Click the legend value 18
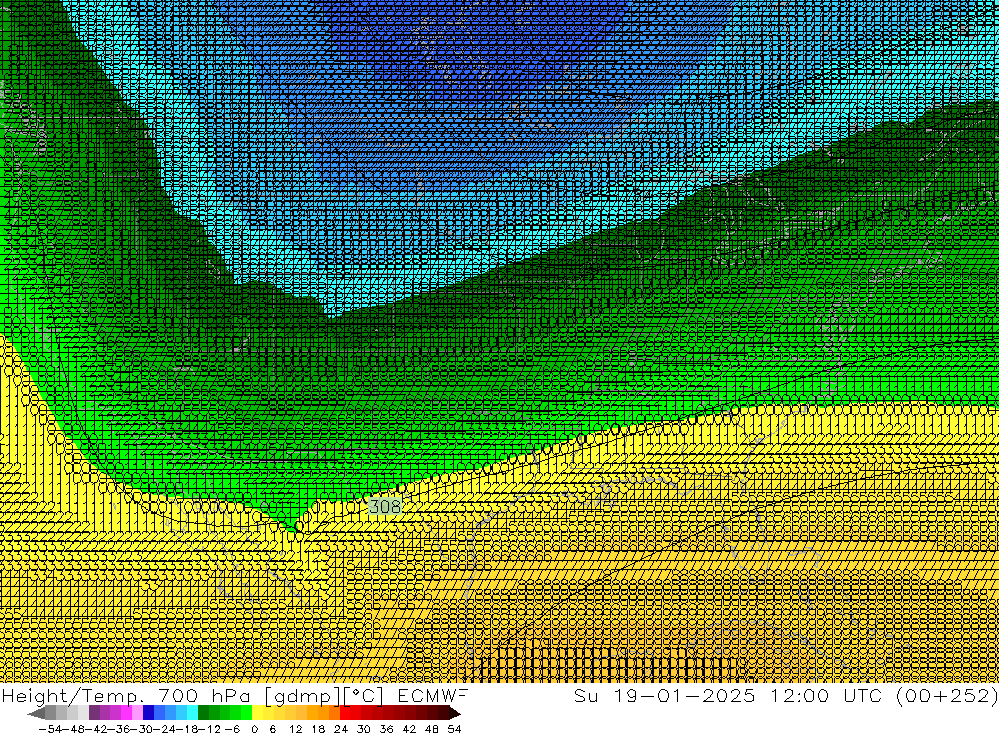Screen dimensions: 1000x733 tap(318, 729)
